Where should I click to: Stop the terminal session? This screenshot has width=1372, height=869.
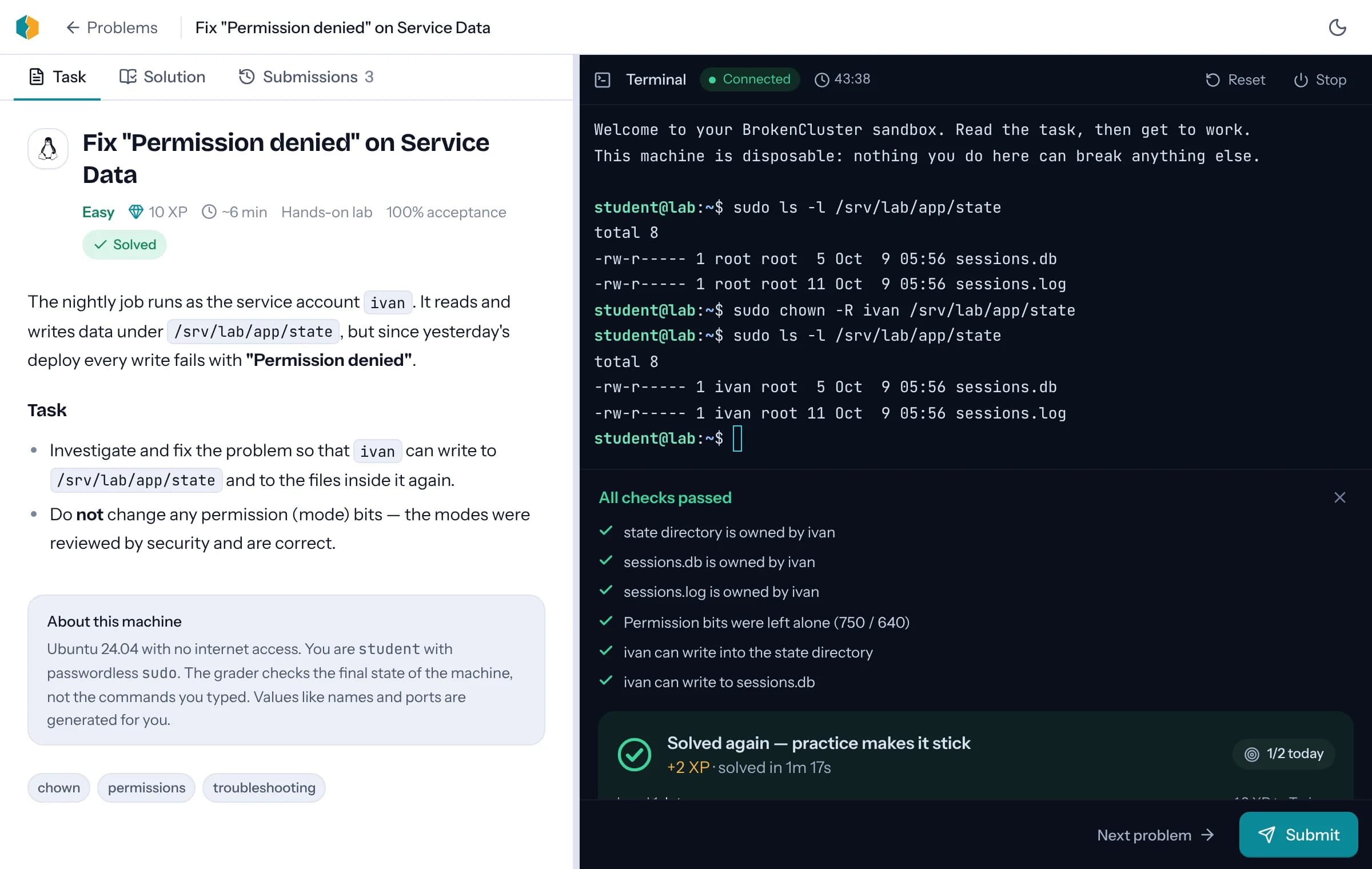click(x=1319, y=79)
